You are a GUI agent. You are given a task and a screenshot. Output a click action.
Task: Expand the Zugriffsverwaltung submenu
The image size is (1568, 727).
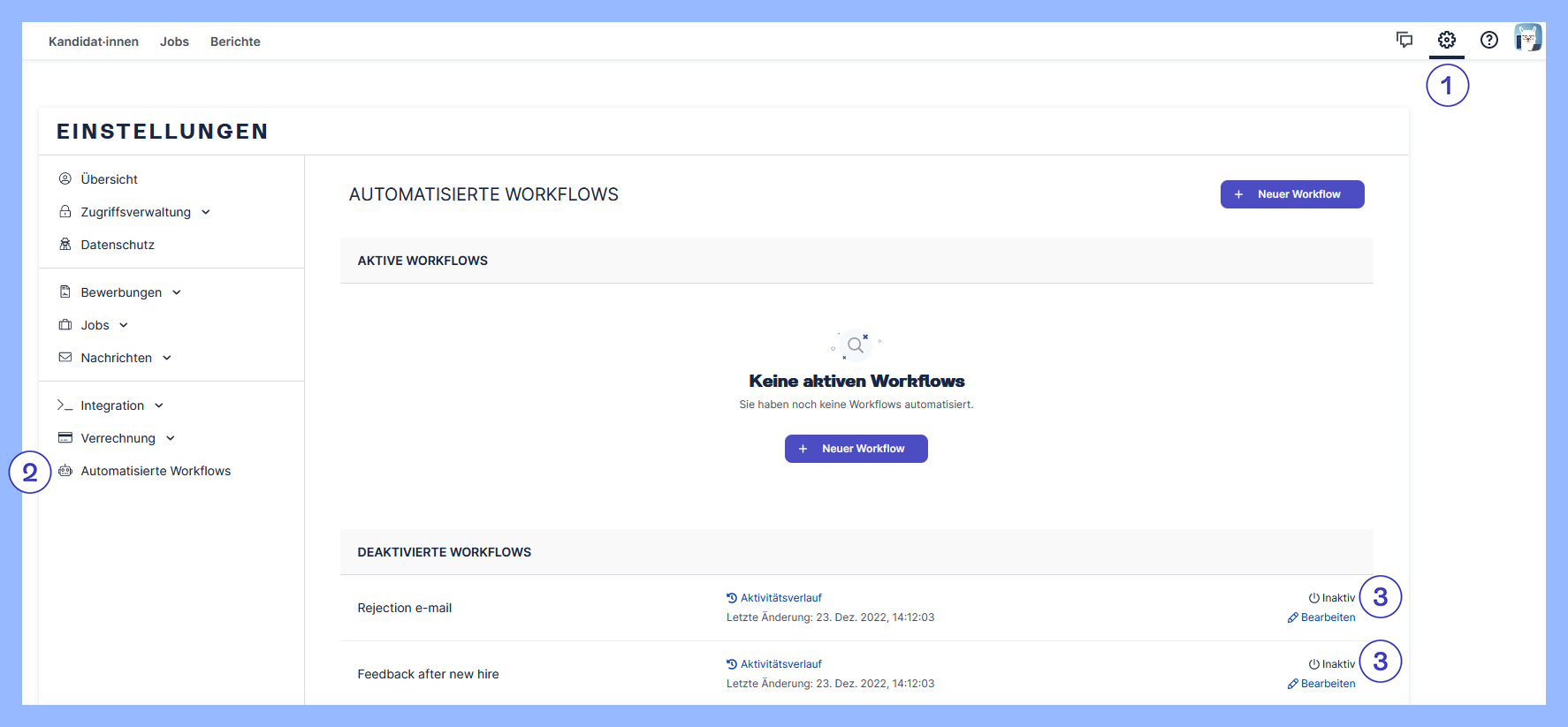coord(206,212)
